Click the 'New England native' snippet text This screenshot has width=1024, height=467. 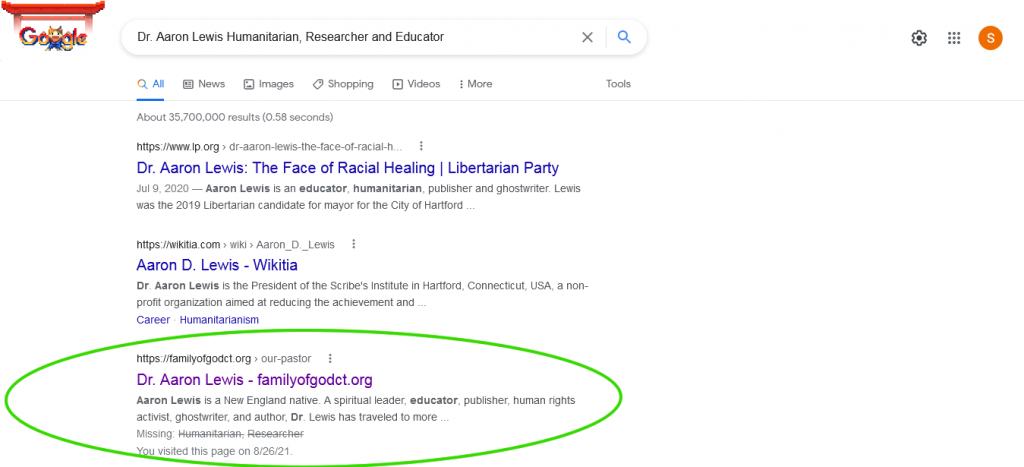click(x=356, y=408)
